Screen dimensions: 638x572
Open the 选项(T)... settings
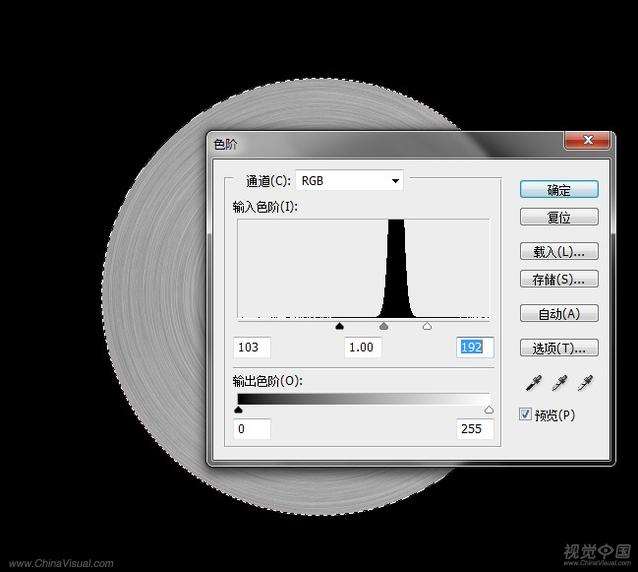click(x=559, y=348)
